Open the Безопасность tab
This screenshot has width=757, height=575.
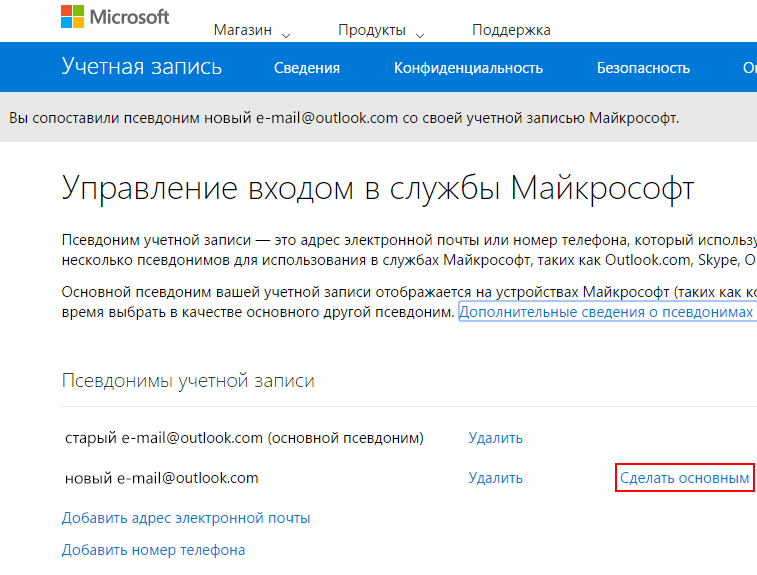(x=643, y=68)
